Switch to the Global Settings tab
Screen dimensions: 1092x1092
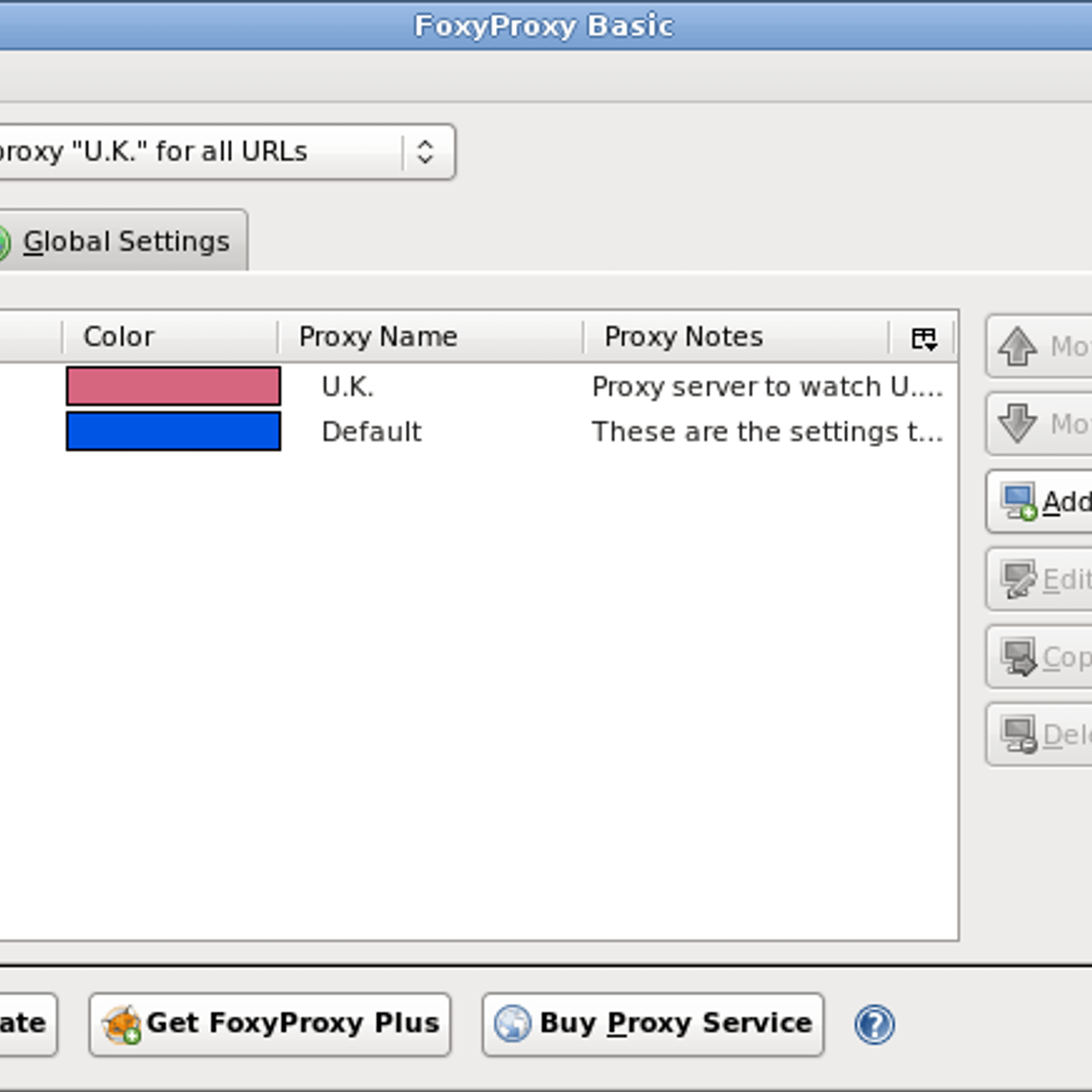[123, 241]
